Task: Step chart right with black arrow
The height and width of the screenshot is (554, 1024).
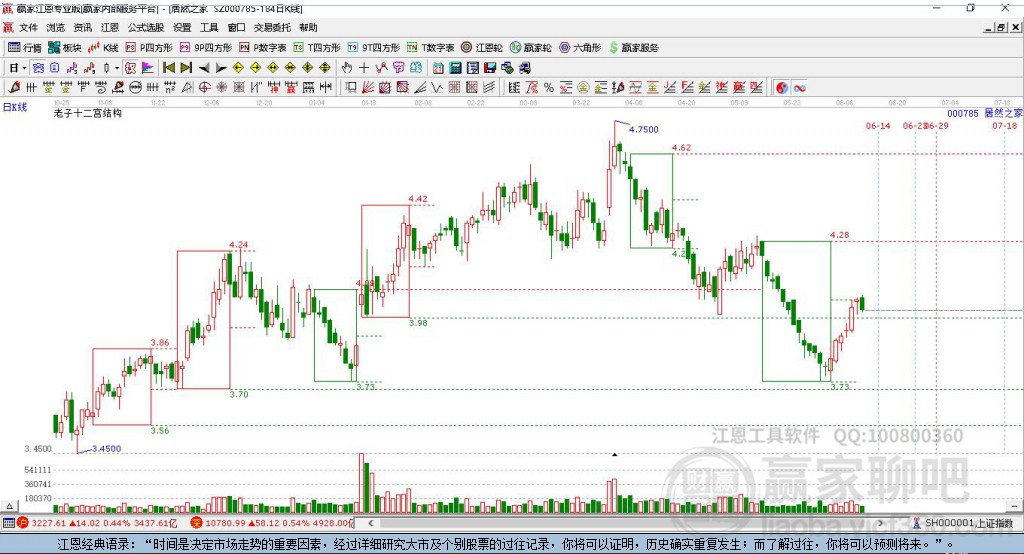Action: (x=221, y=68)
